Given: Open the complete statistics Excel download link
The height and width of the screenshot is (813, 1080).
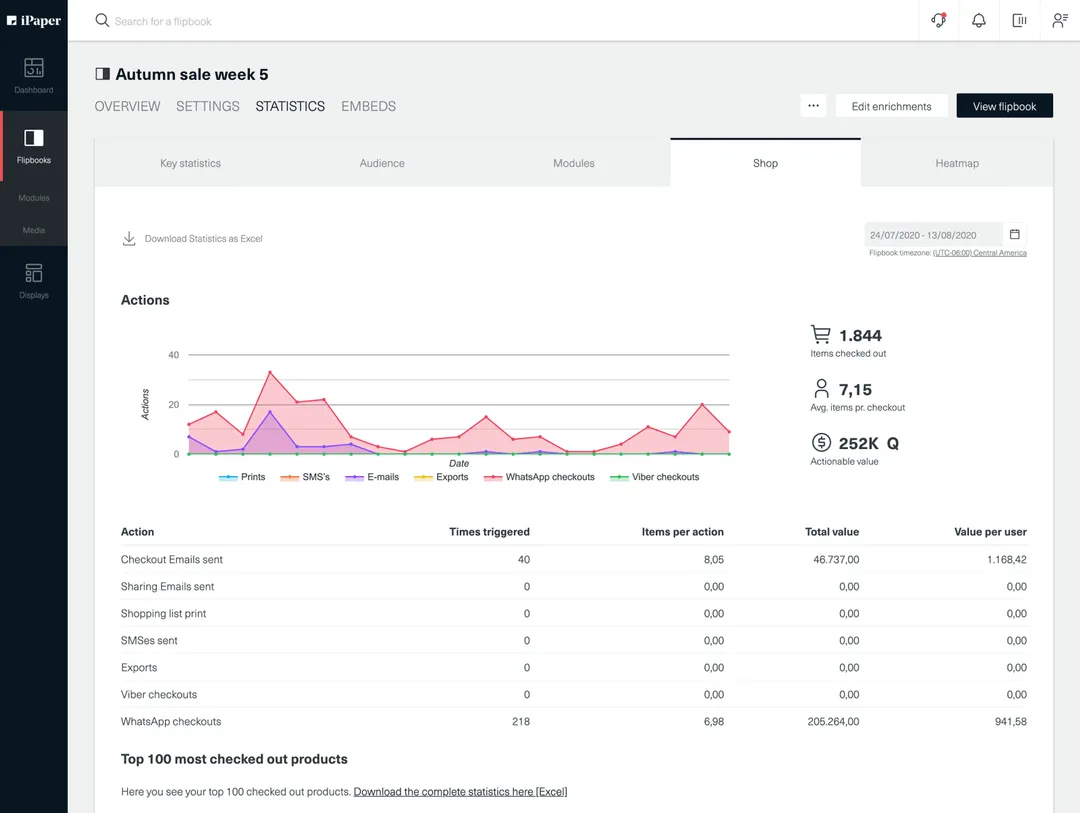Looking at the screenshot, I should 460,791.
